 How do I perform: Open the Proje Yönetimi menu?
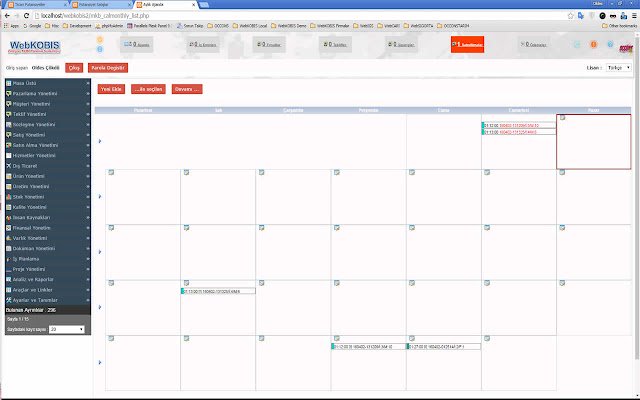point(48,269)
